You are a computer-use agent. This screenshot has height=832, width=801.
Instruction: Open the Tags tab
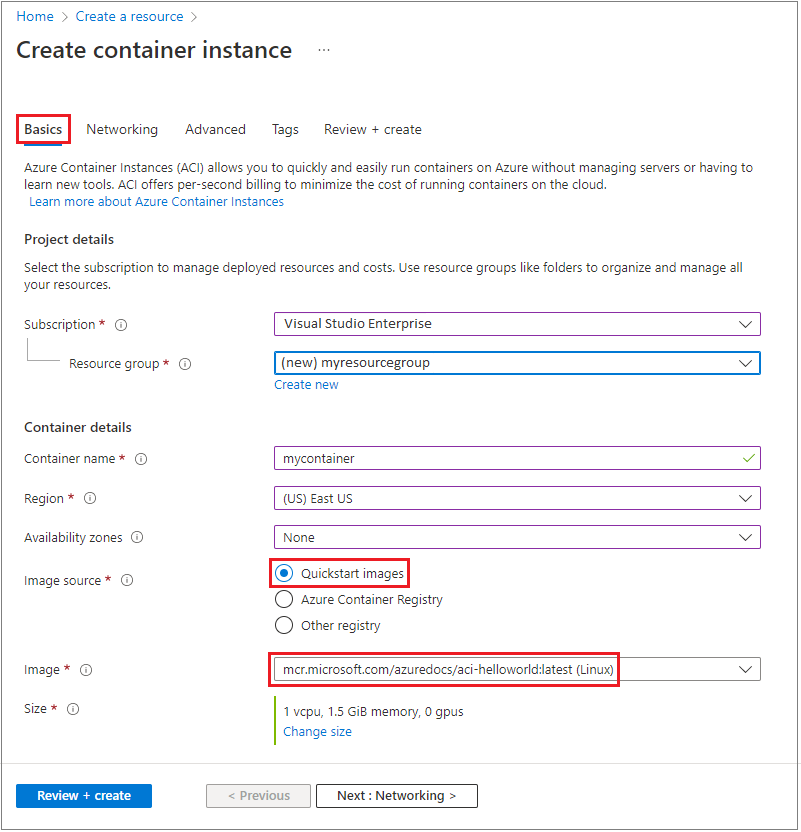coord(285,129)
